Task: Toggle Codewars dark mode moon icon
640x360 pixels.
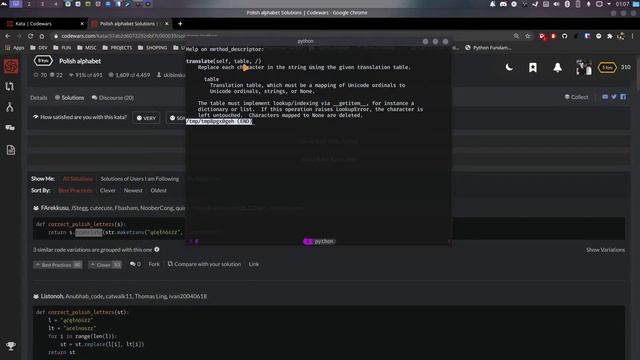Action: 509,67
